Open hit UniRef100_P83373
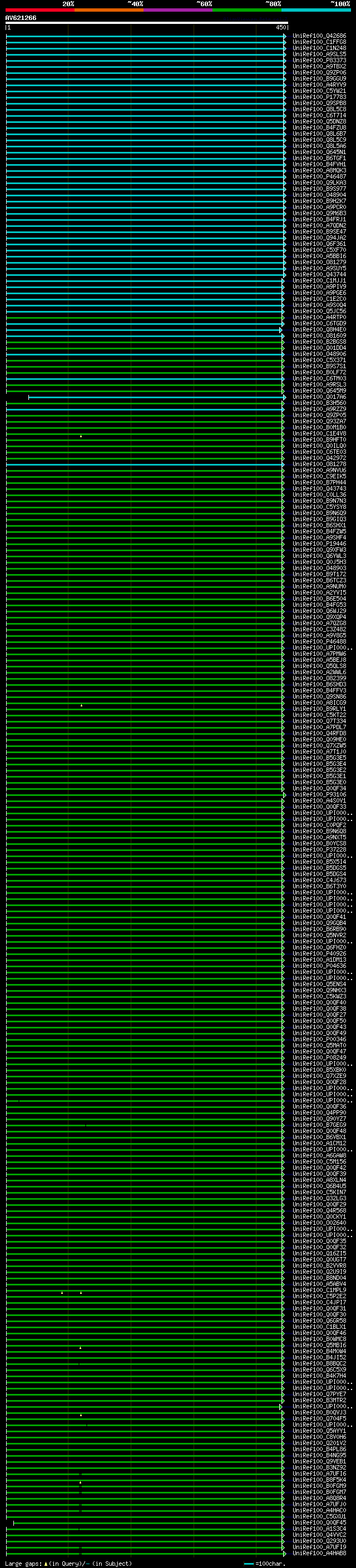The image size is (356, 1568). [x=319, y=60]
